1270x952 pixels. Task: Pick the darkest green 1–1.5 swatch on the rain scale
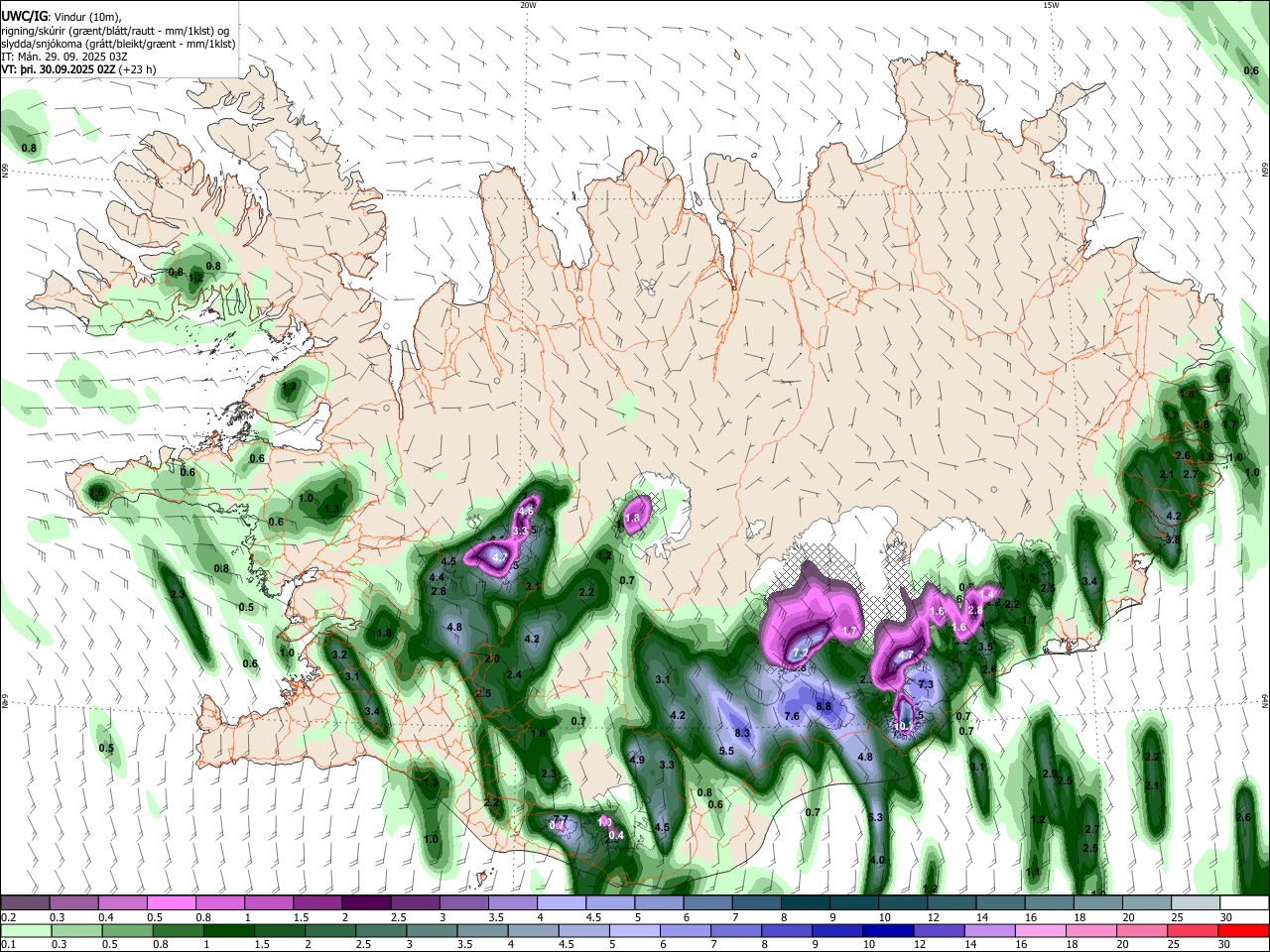(x=230, y=930)
